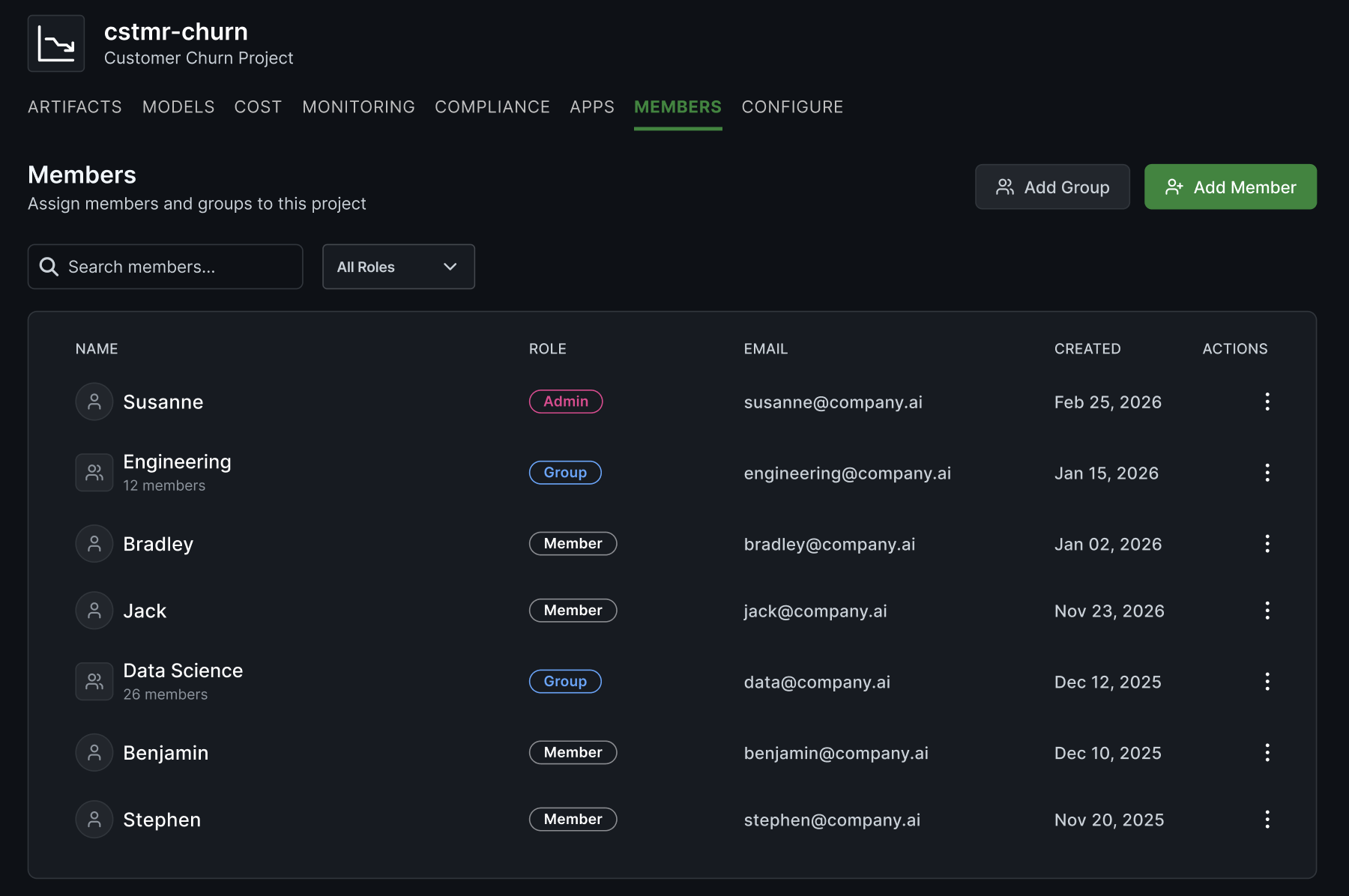The height and width of the screenshot is (896, 1349).
Task: Open the actions menu for Jack
Action: pyautogui.click(x=1267, y=610)
